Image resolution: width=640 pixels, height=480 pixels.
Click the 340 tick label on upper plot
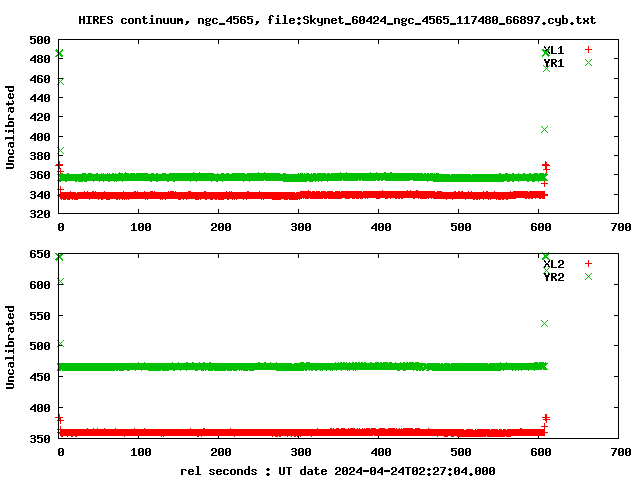[40, 195]
